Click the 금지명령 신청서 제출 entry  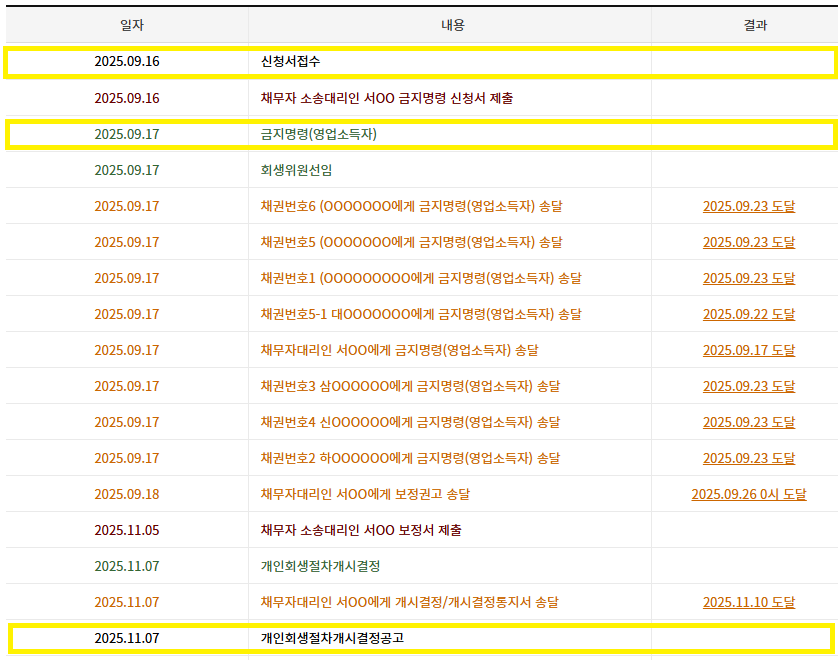pos(386,98)
